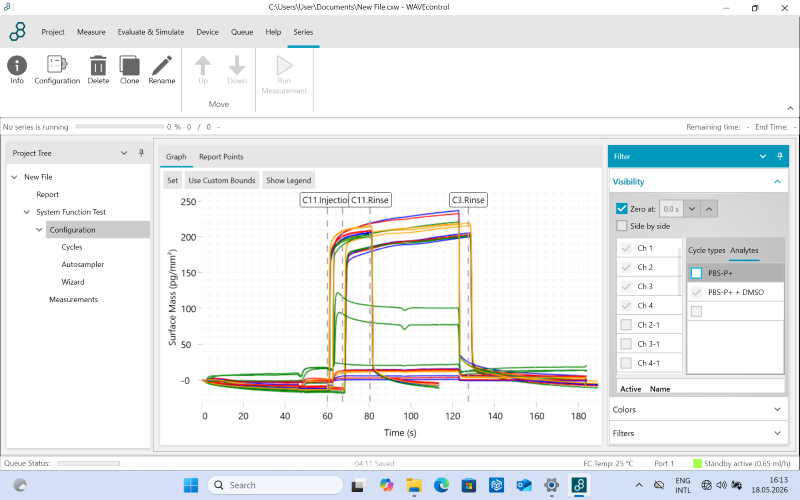Pin the Filter panel
Screen dimensions: 800x500
click(780, 156)
